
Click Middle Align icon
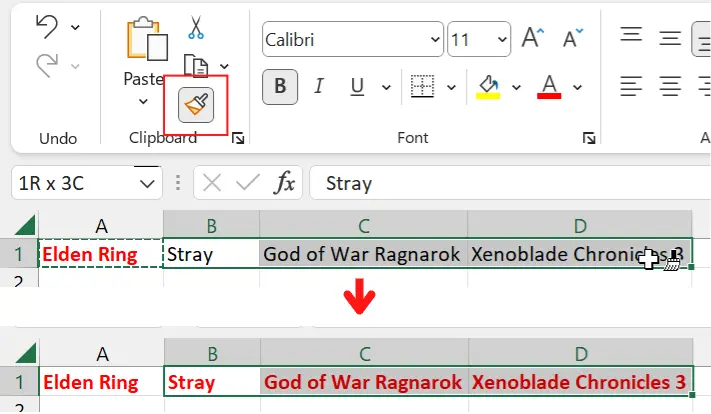point(670,38)
